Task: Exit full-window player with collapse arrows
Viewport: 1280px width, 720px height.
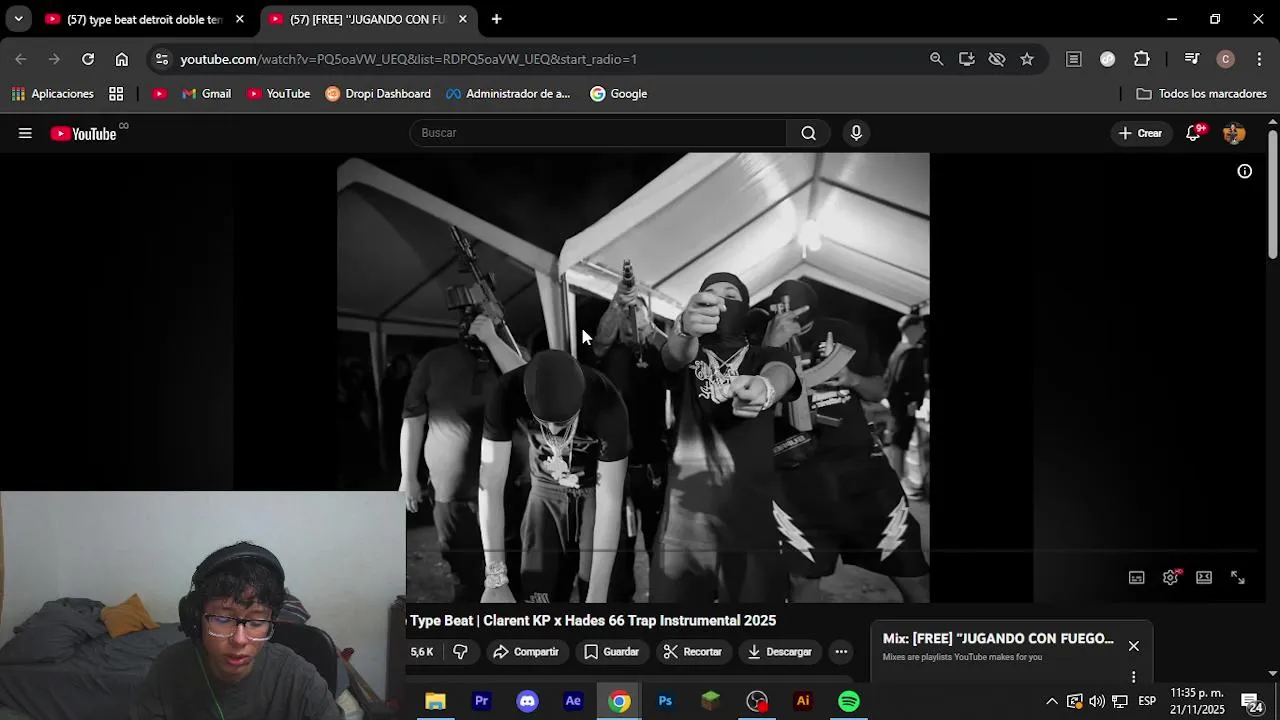Action: point(1238,577)
